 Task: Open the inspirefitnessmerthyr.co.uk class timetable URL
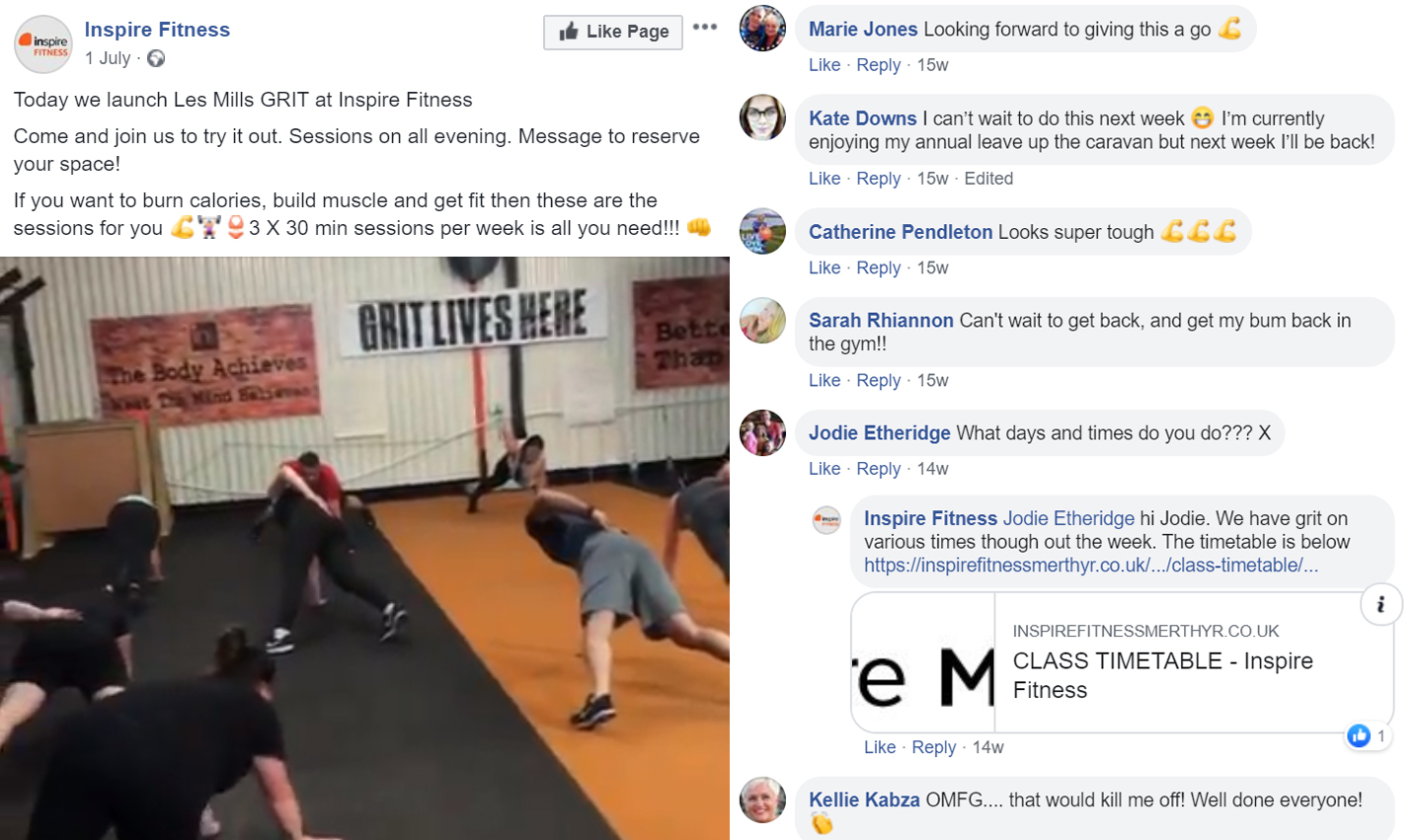[x=1091, y=566]
